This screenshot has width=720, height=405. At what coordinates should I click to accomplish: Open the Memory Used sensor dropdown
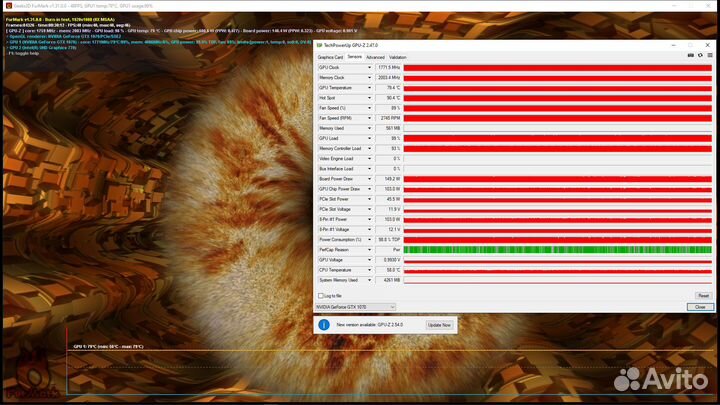tap(369, 128)
